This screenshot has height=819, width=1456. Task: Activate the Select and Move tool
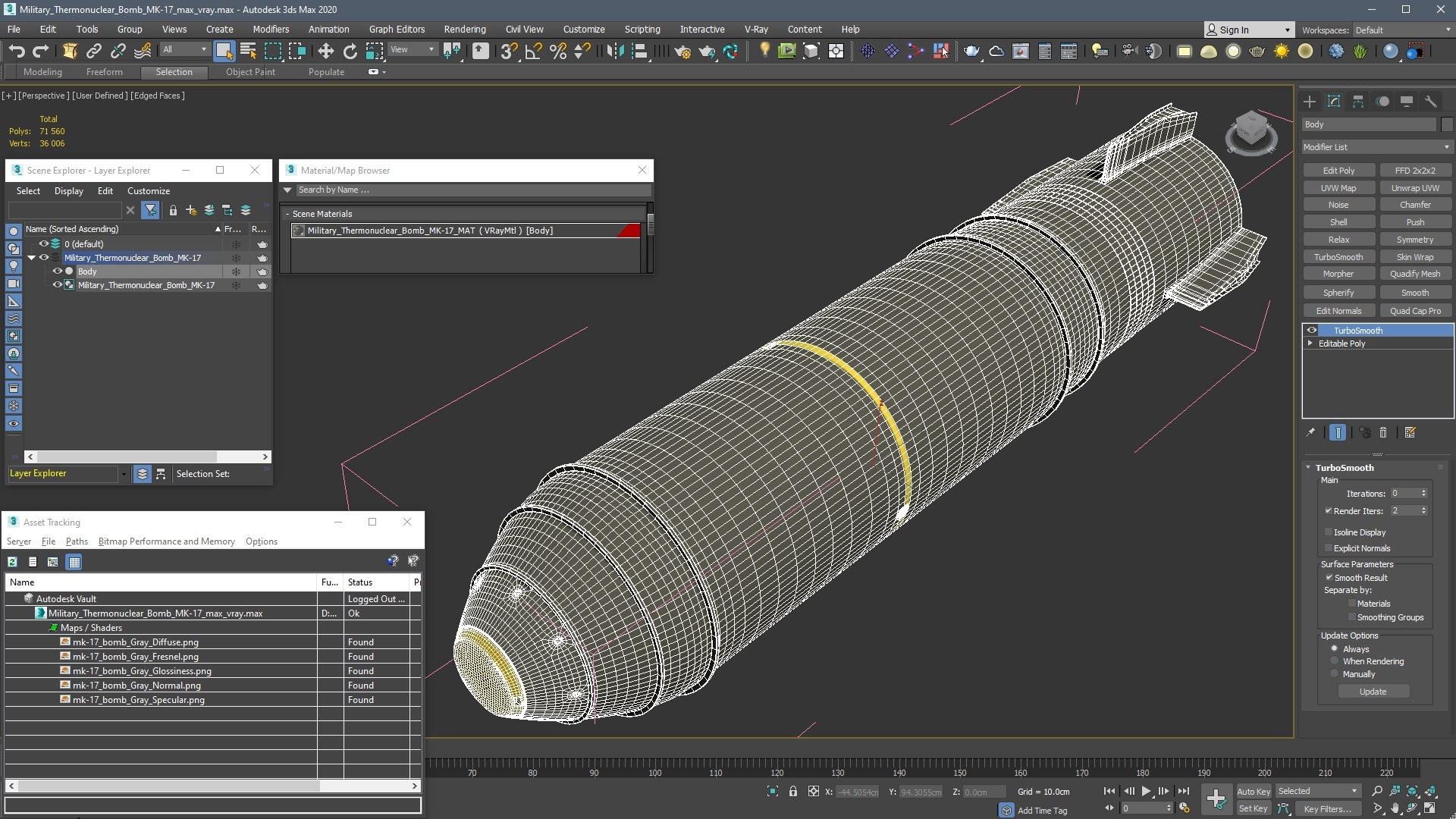(325, 51)
